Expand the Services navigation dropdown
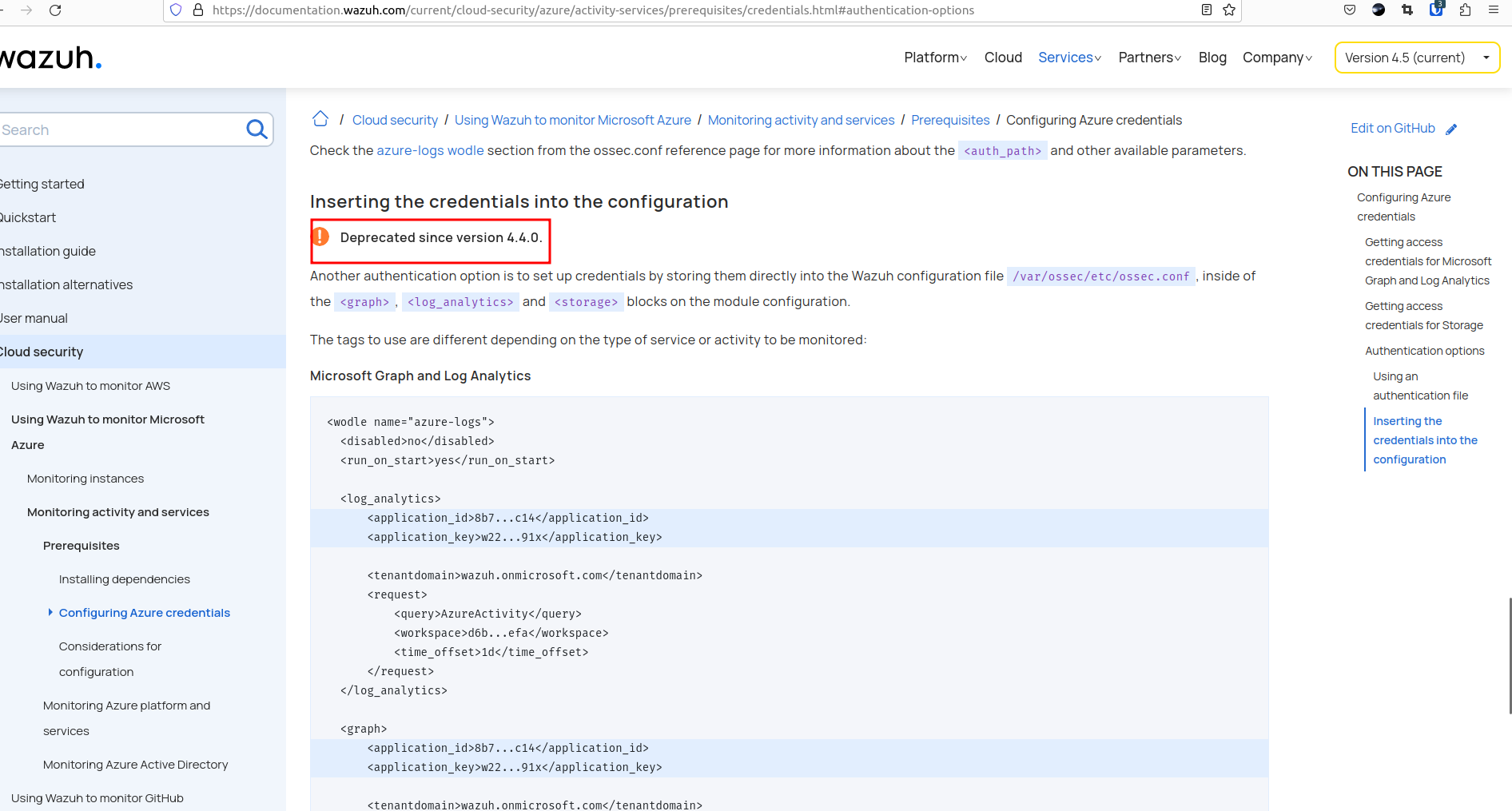 (x=1068, y=57)
